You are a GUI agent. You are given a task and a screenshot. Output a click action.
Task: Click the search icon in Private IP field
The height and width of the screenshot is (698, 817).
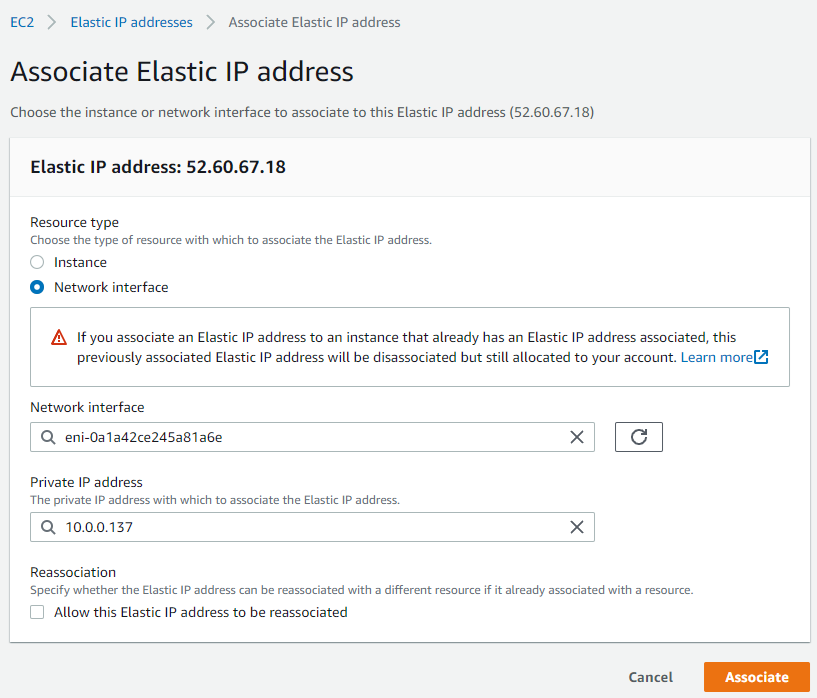tap(48, 527)
